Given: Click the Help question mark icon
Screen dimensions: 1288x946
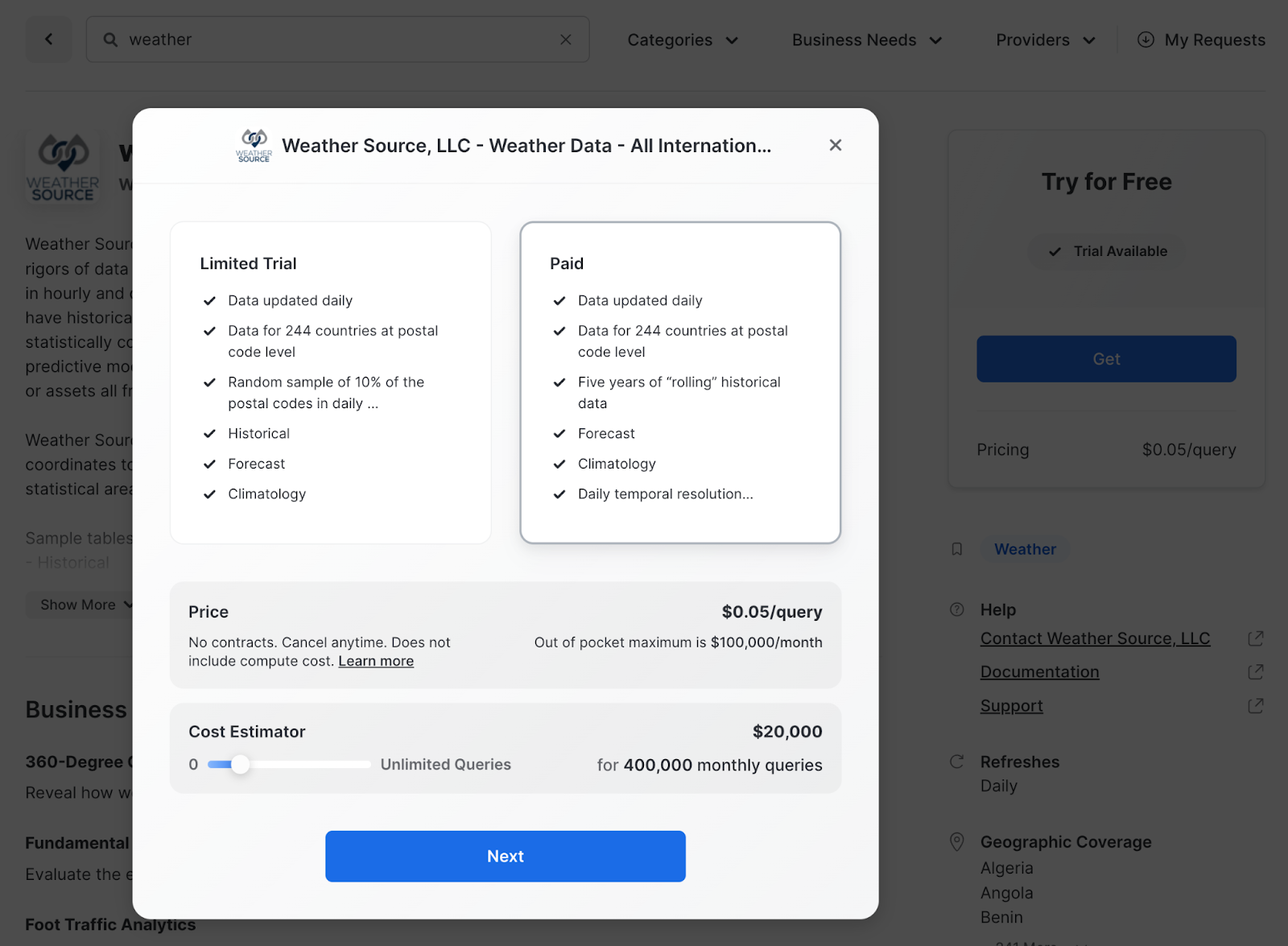Looking at the screenshot, I should 957,609.
